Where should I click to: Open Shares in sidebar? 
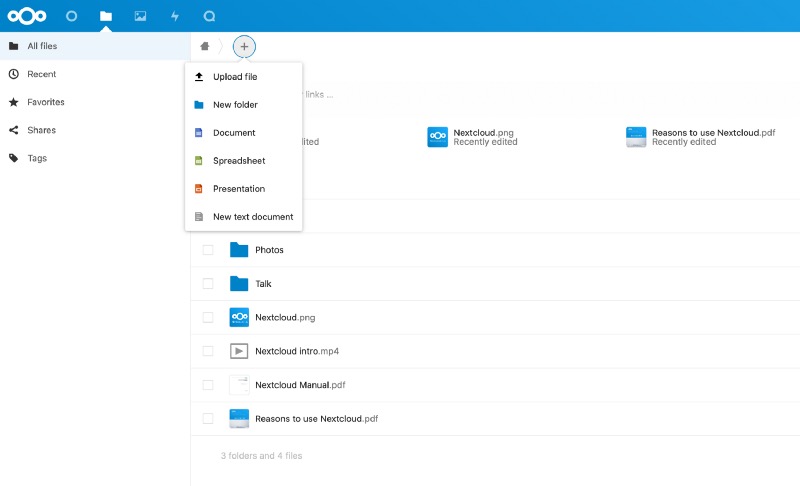point(95,130)
